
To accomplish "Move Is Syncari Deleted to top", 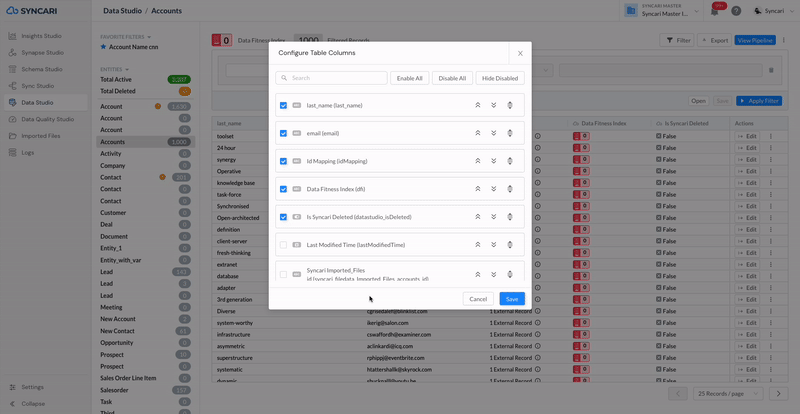I will pyautogui.click(x=478, y=216).
